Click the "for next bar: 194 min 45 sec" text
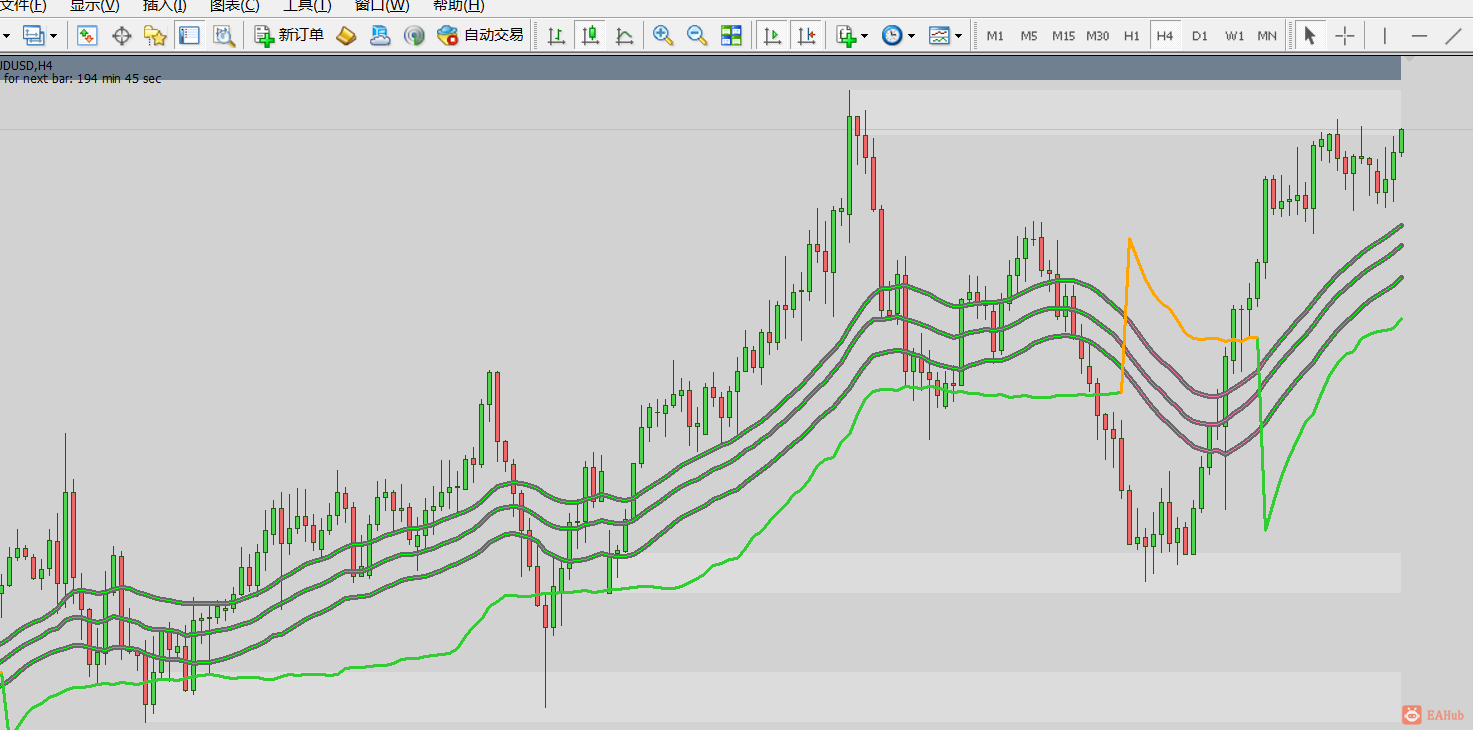This screenshot has height=730, width=1473. pos(82,79)
